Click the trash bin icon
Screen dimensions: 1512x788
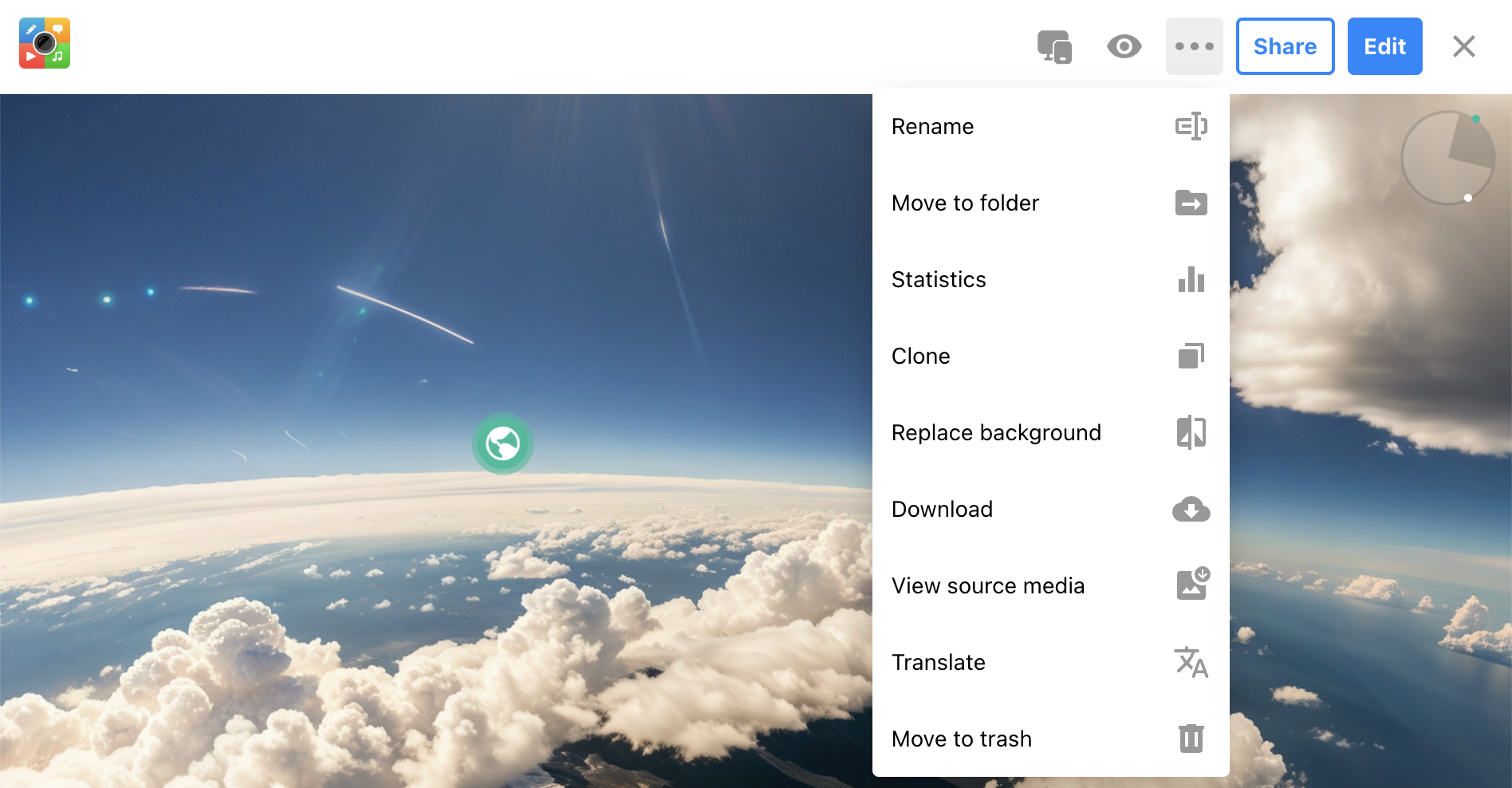1191,739
